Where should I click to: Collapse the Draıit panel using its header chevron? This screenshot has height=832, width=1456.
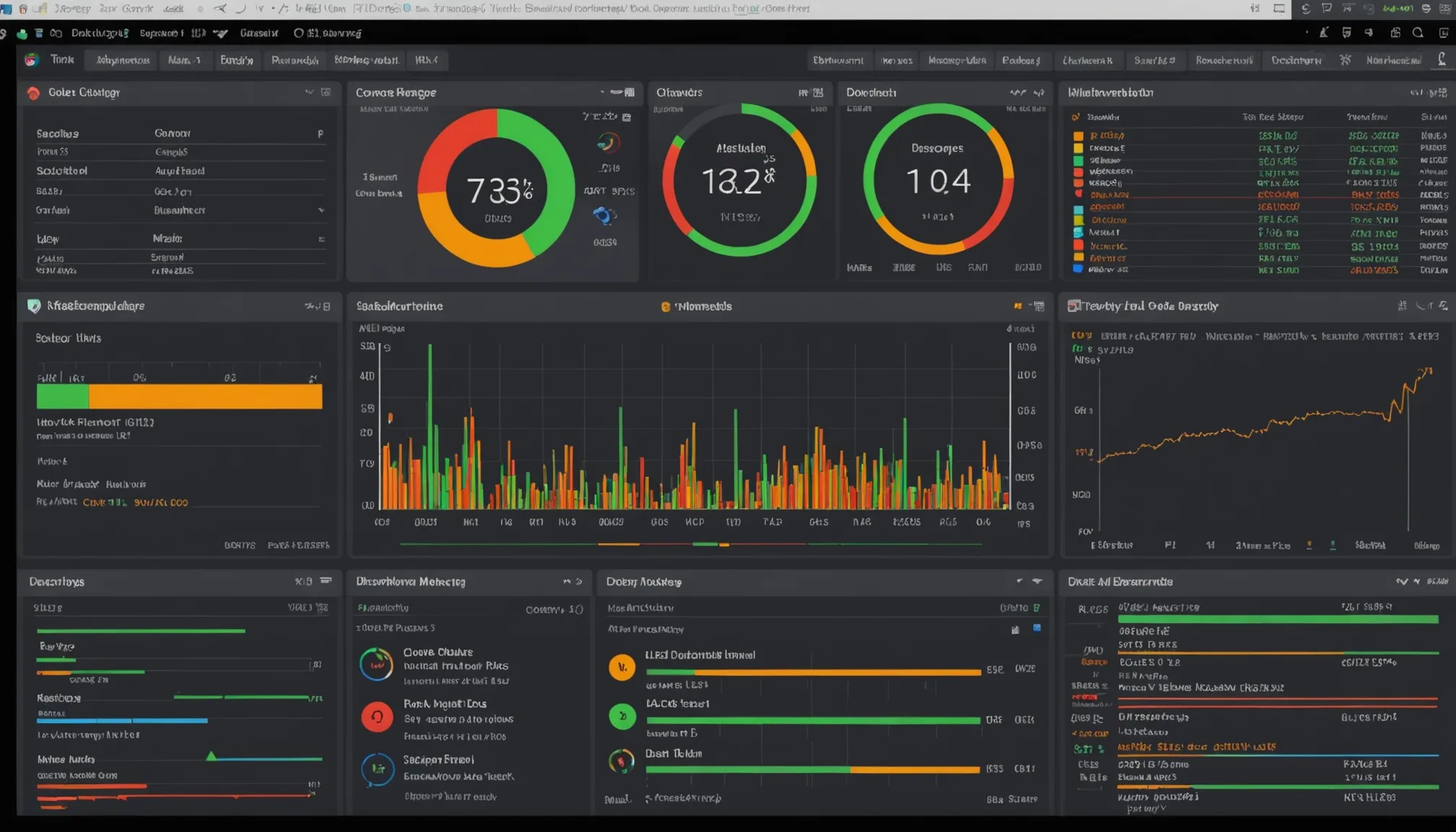tap(1401, 581)
